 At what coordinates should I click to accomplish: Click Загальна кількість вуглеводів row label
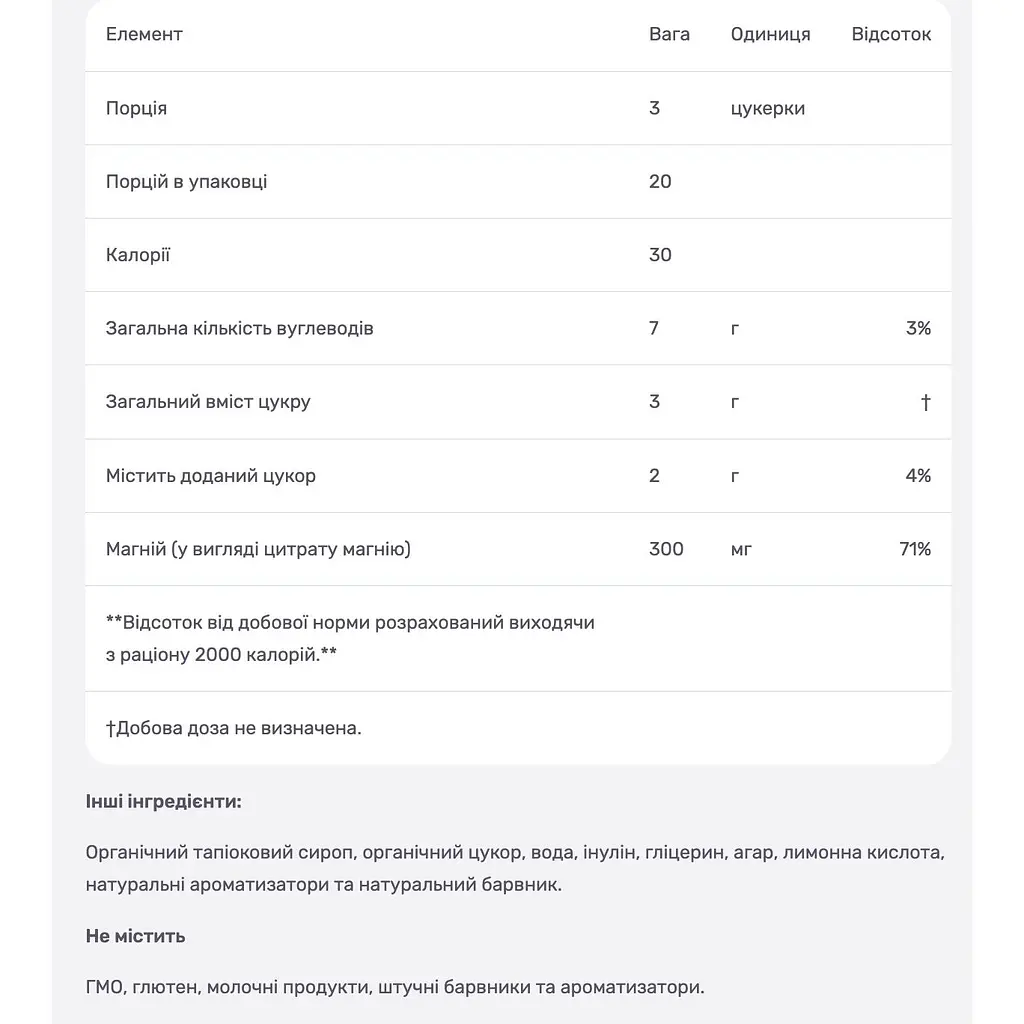pos(239,328)
